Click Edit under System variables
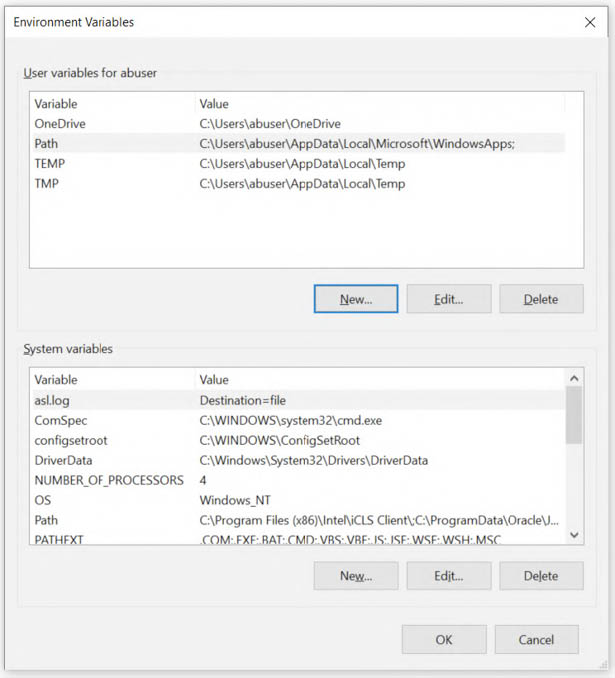 (448, 575)
